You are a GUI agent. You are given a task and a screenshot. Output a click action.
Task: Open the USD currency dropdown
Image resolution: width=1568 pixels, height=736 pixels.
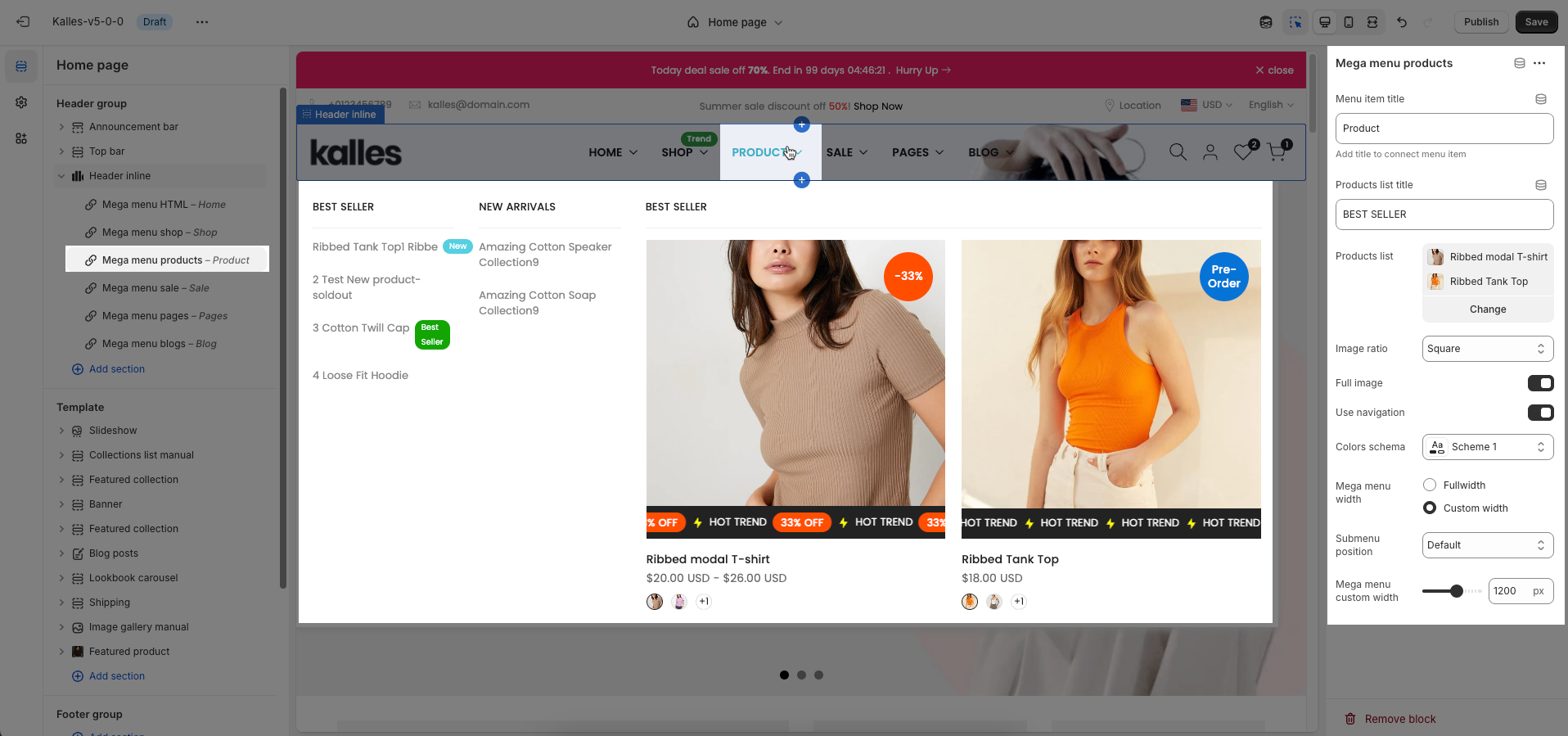pyautogui.click(x=1207, y=105)
